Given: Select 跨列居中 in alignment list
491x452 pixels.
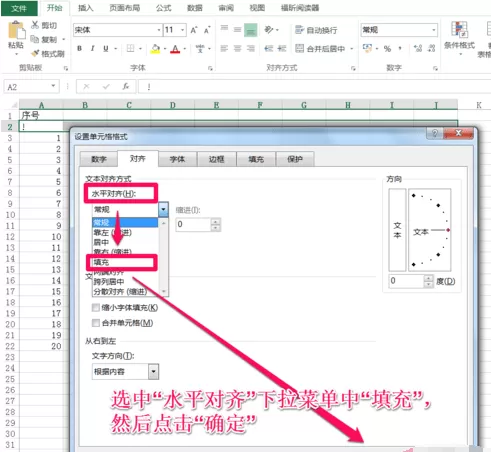Looking at the screenshot, I should [x=125, y=282].
